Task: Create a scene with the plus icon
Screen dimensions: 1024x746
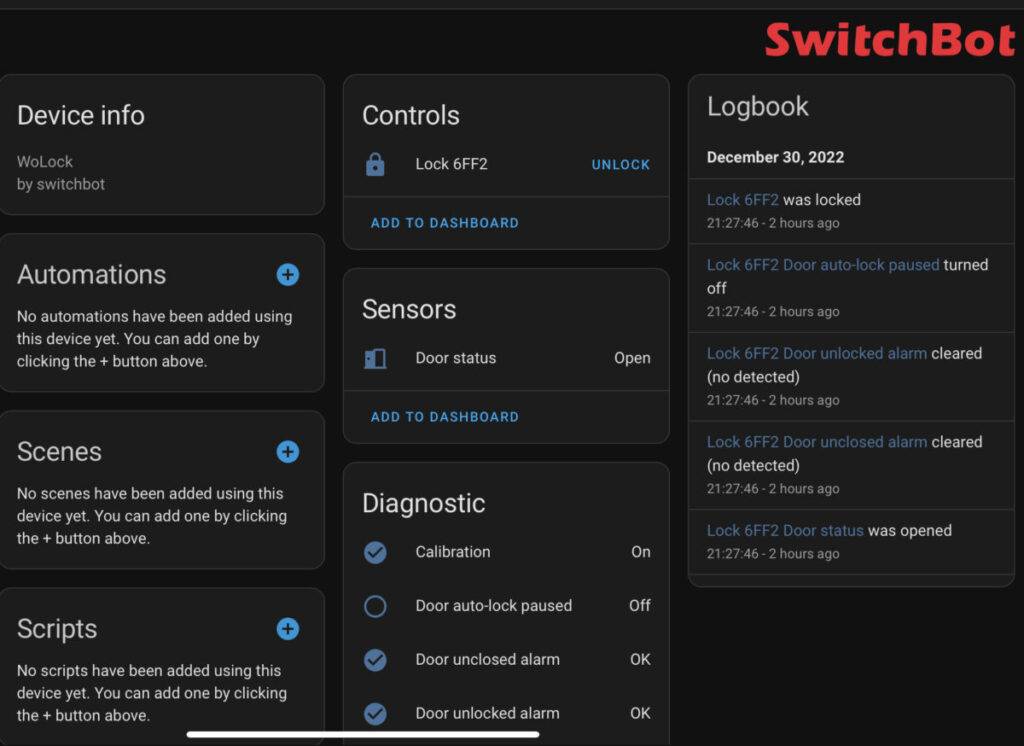Action: pos(287,452)
